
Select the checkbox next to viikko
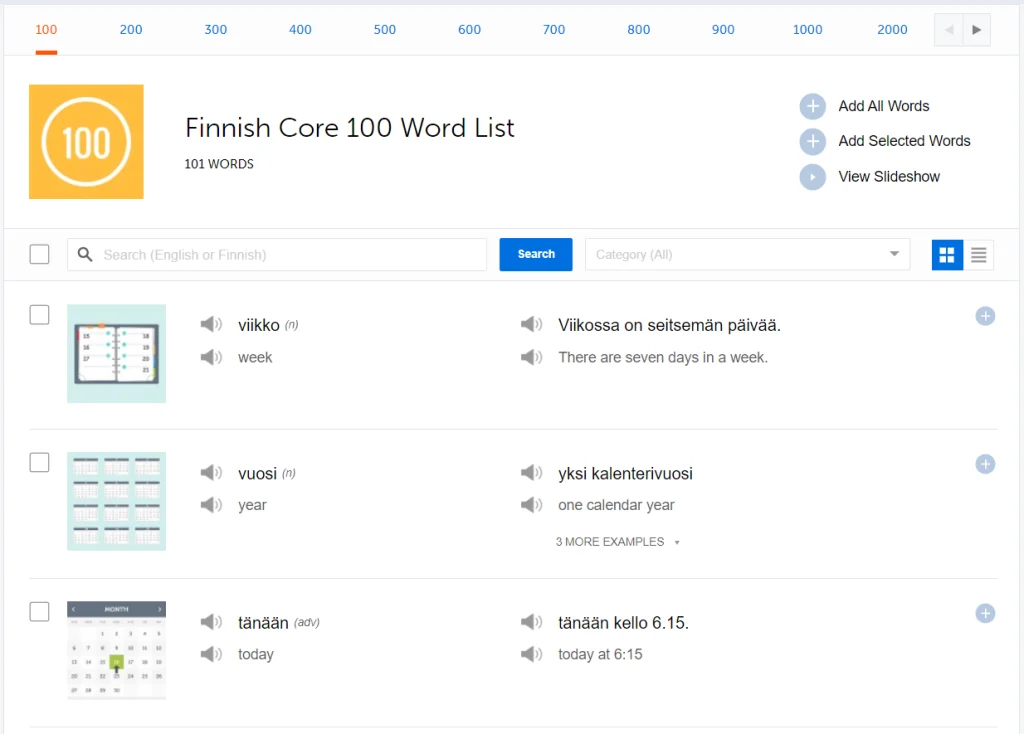(x=39, y=314)
